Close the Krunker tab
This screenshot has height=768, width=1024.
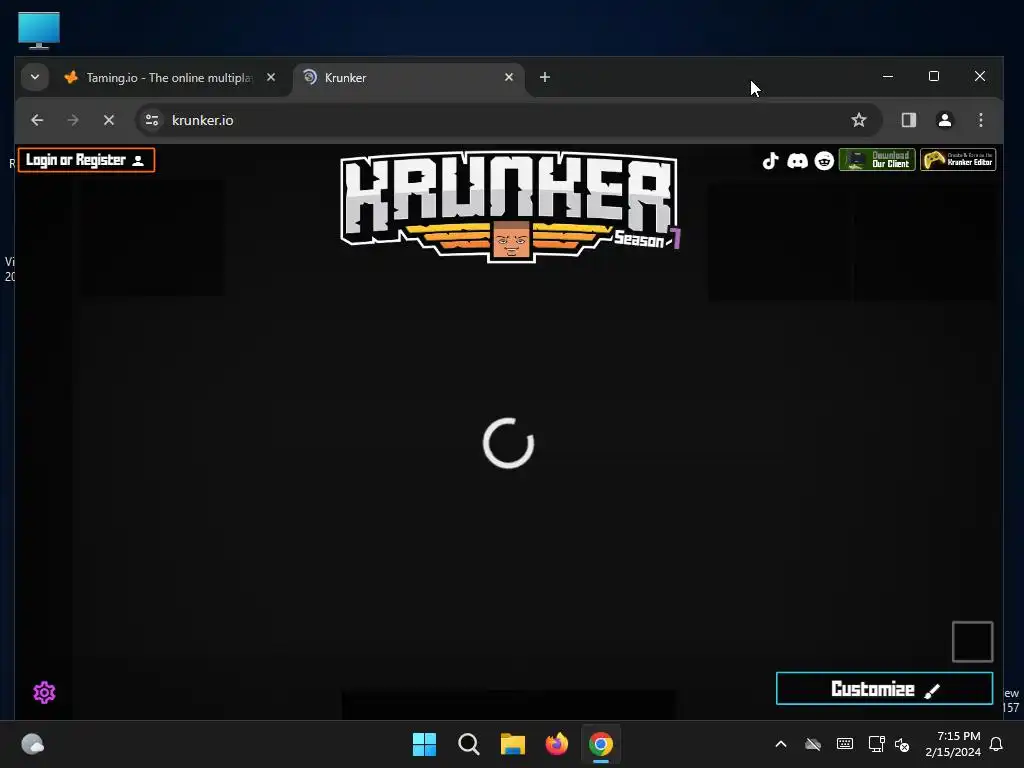coord(509,77)
